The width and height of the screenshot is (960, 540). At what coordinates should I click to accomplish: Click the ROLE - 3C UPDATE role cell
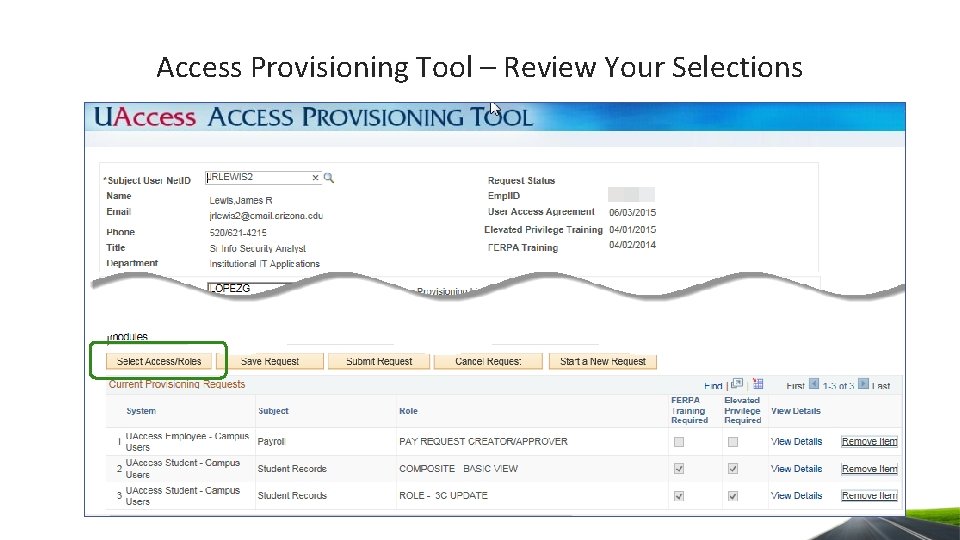443,495
